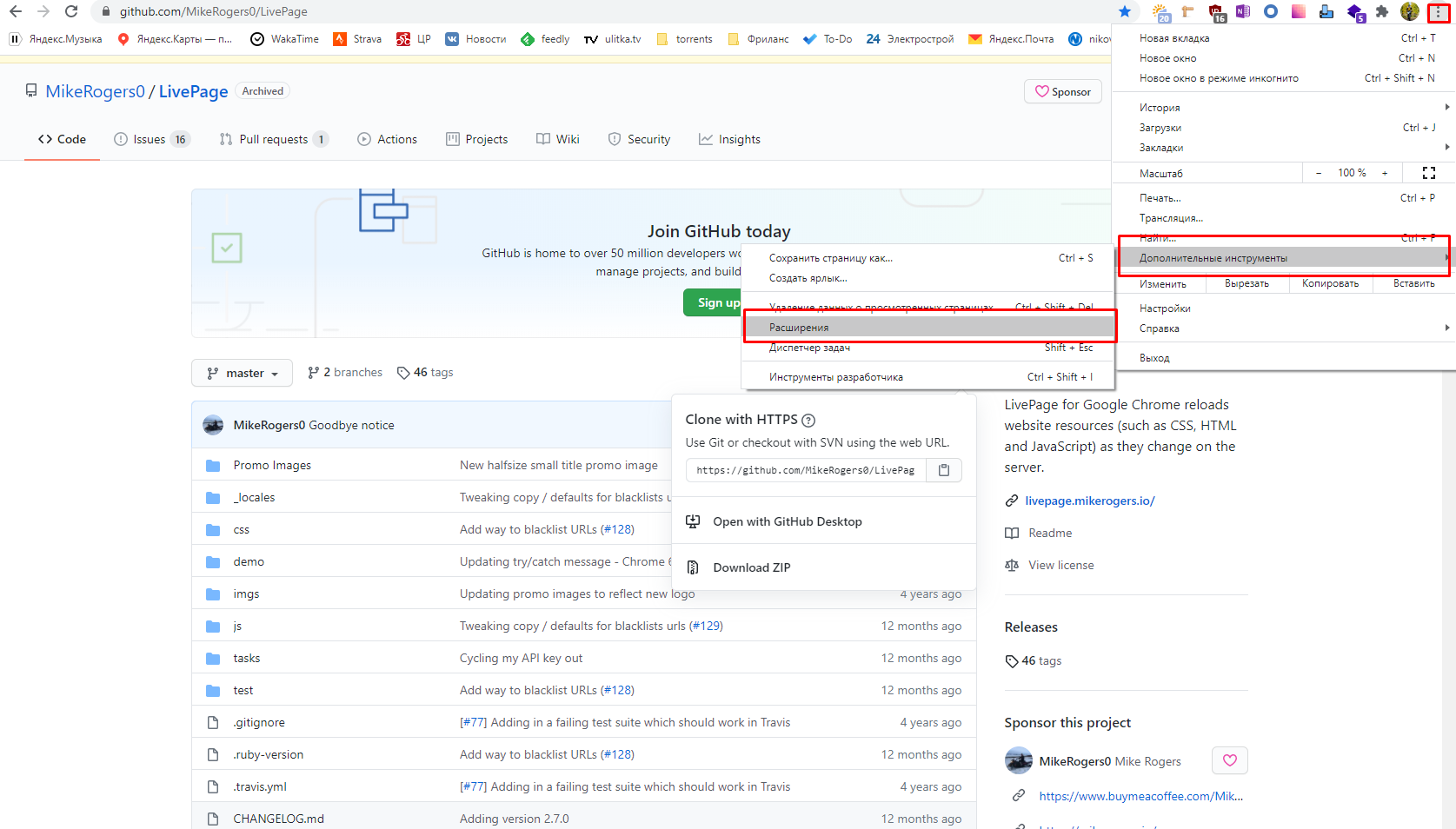
Task: Switch to the Actions tab
Action: coord(388,139)
